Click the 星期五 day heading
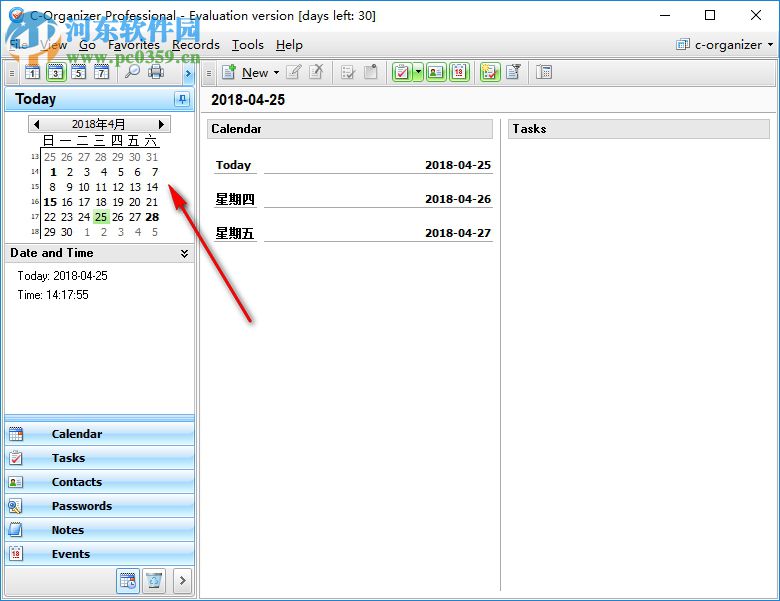780x601 pixels. [x=235, y=233]
